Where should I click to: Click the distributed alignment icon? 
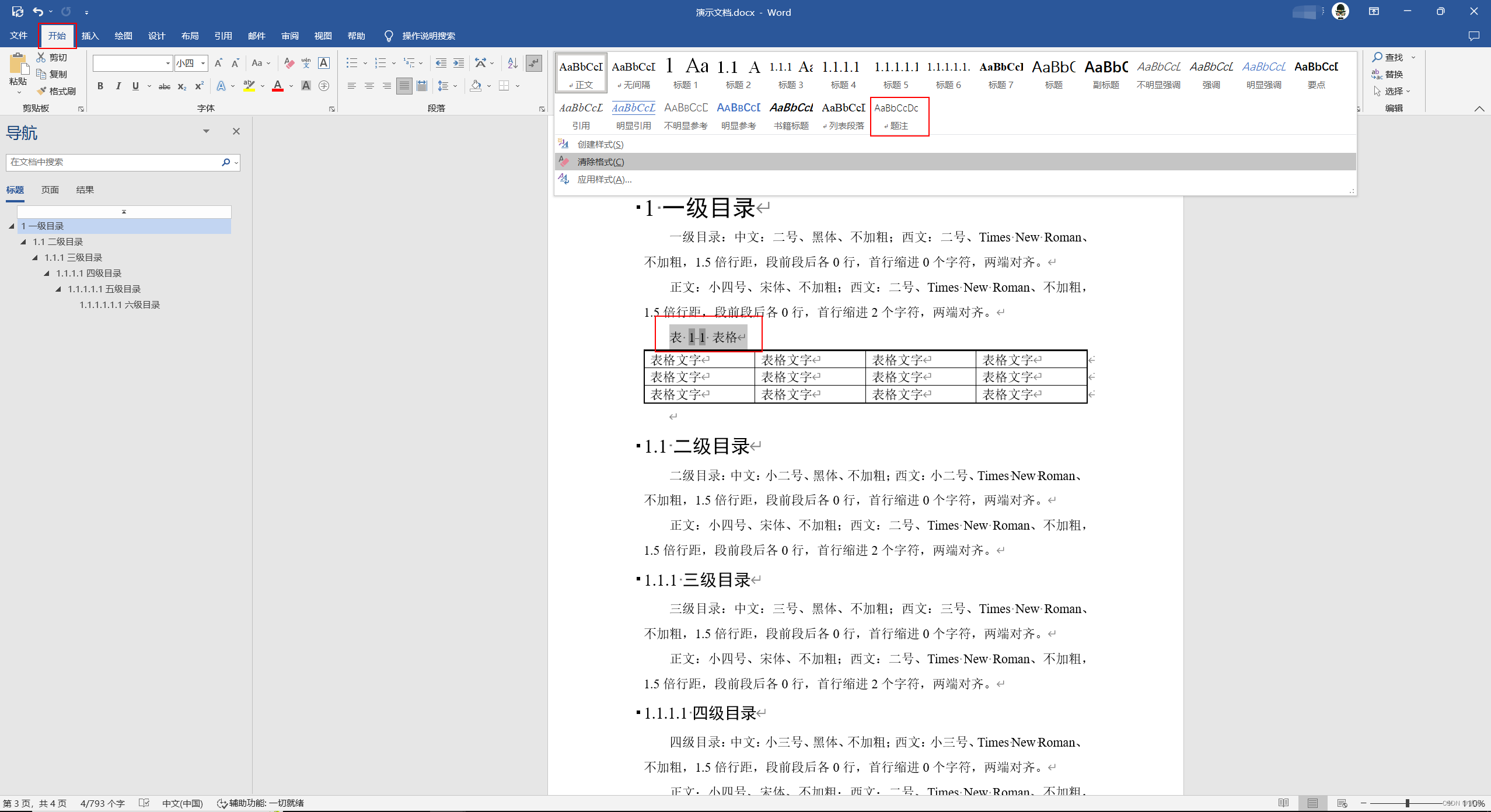(x=422, y=86)
